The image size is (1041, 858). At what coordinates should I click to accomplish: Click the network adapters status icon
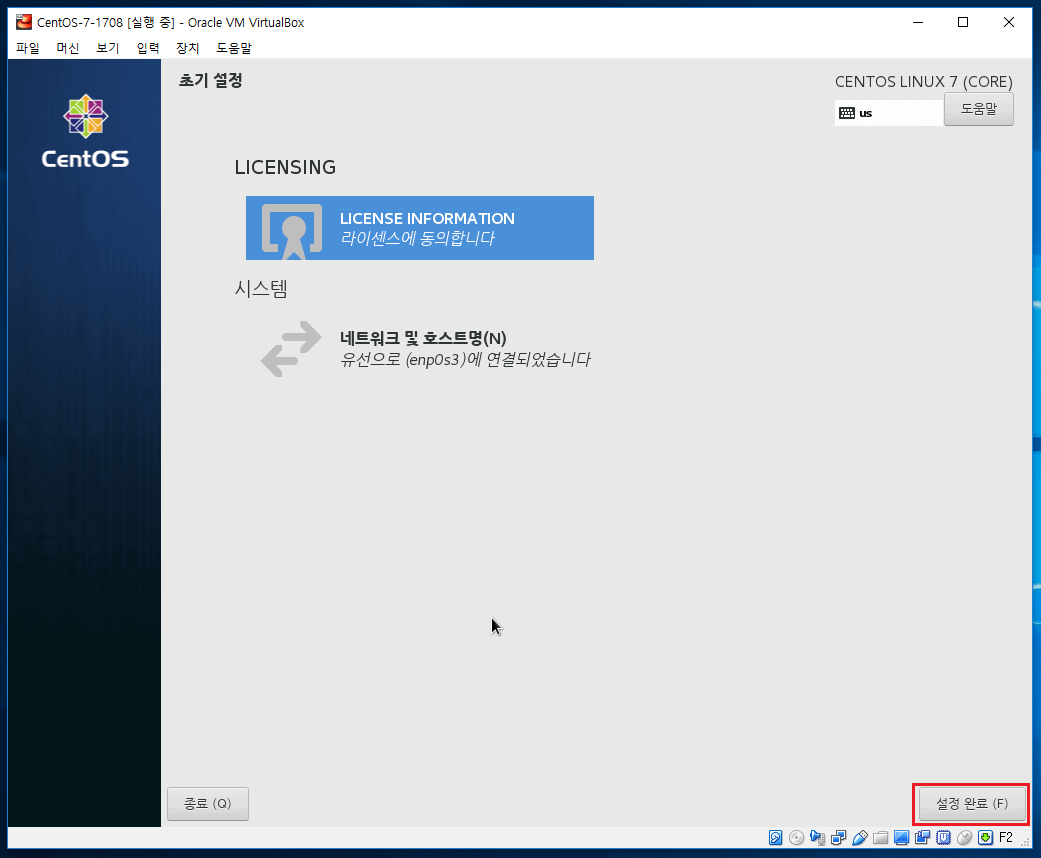839,838
